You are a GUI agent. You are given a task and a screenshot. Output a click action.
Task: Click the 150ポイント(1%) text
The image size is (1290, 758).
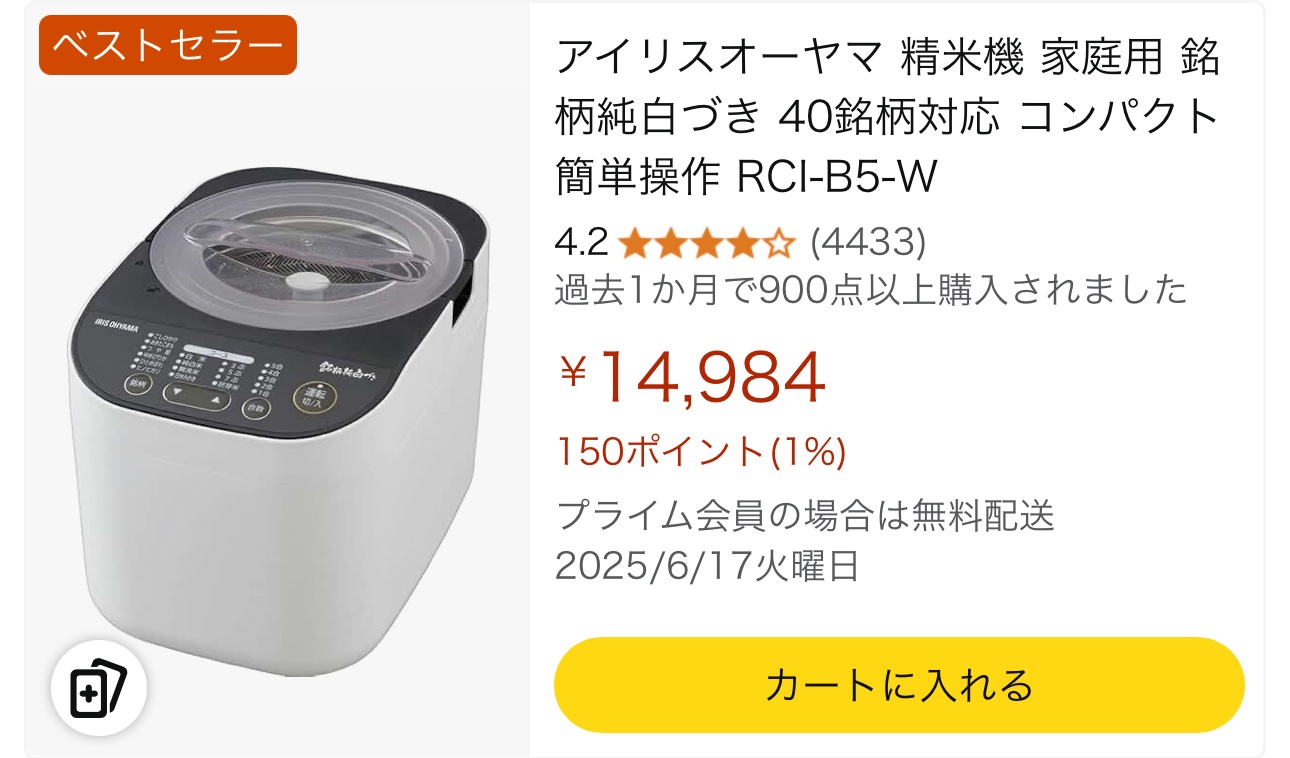(701, 452)
